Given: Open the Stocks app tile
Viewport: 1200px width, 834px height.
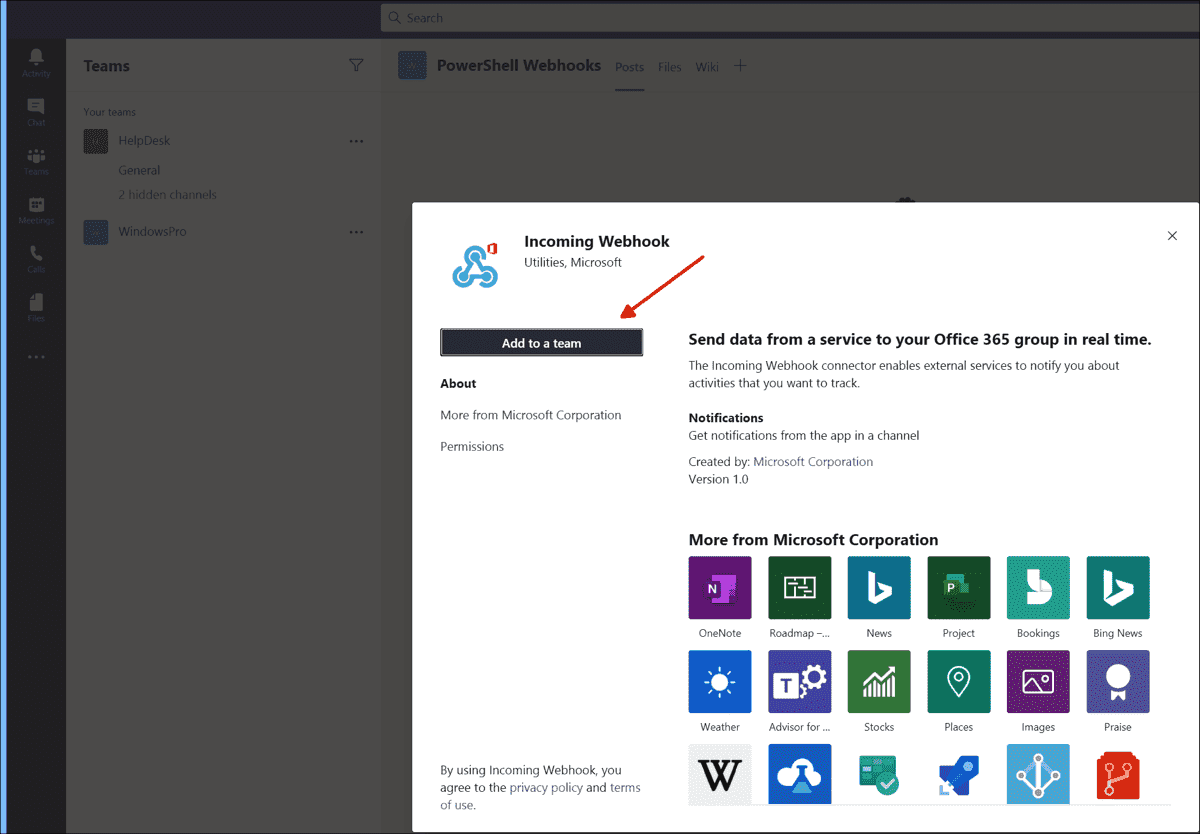Looking at the screenshot, I should pos(878,681).
